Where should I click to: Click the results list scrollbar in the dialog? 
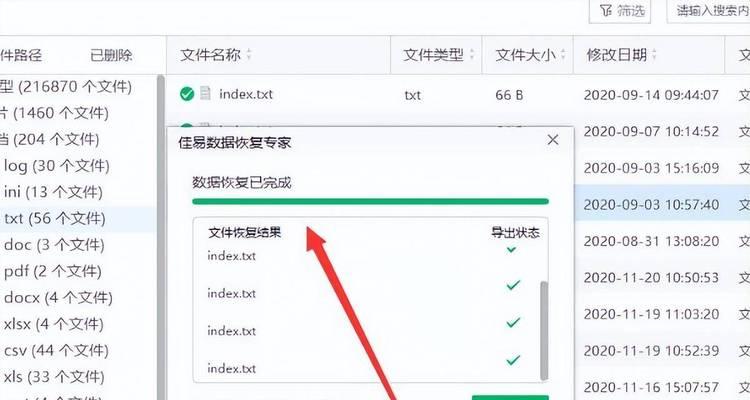[x=544, y=330]
